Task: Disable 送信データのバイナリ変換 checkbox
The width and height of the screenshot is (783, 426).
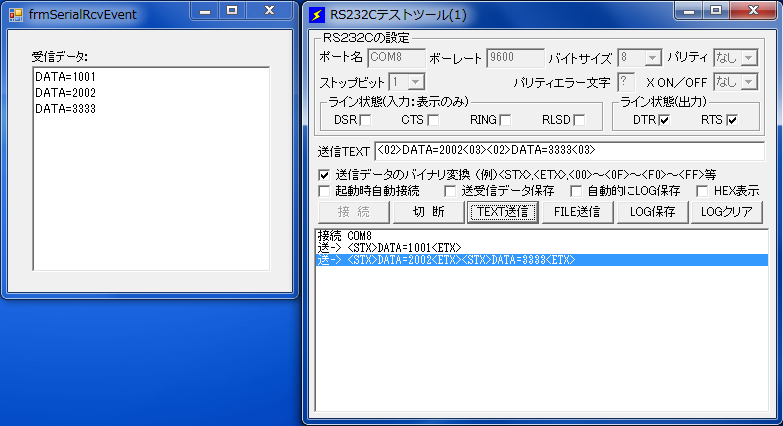Action: pos(324,175)
